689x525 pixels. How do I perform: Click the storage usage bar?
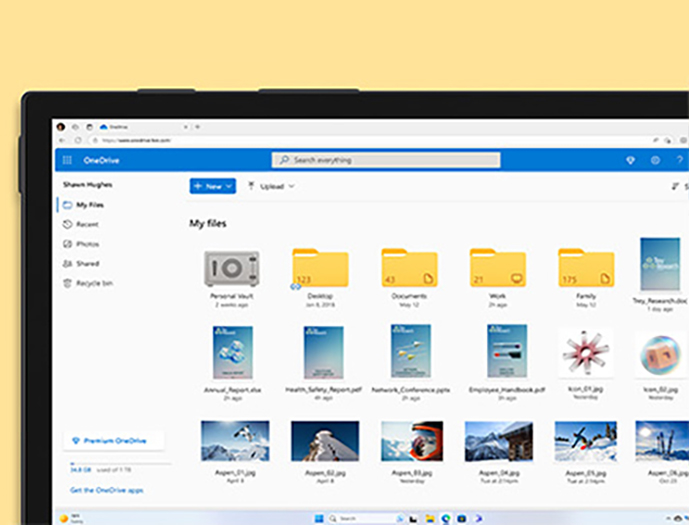(120, 463)
